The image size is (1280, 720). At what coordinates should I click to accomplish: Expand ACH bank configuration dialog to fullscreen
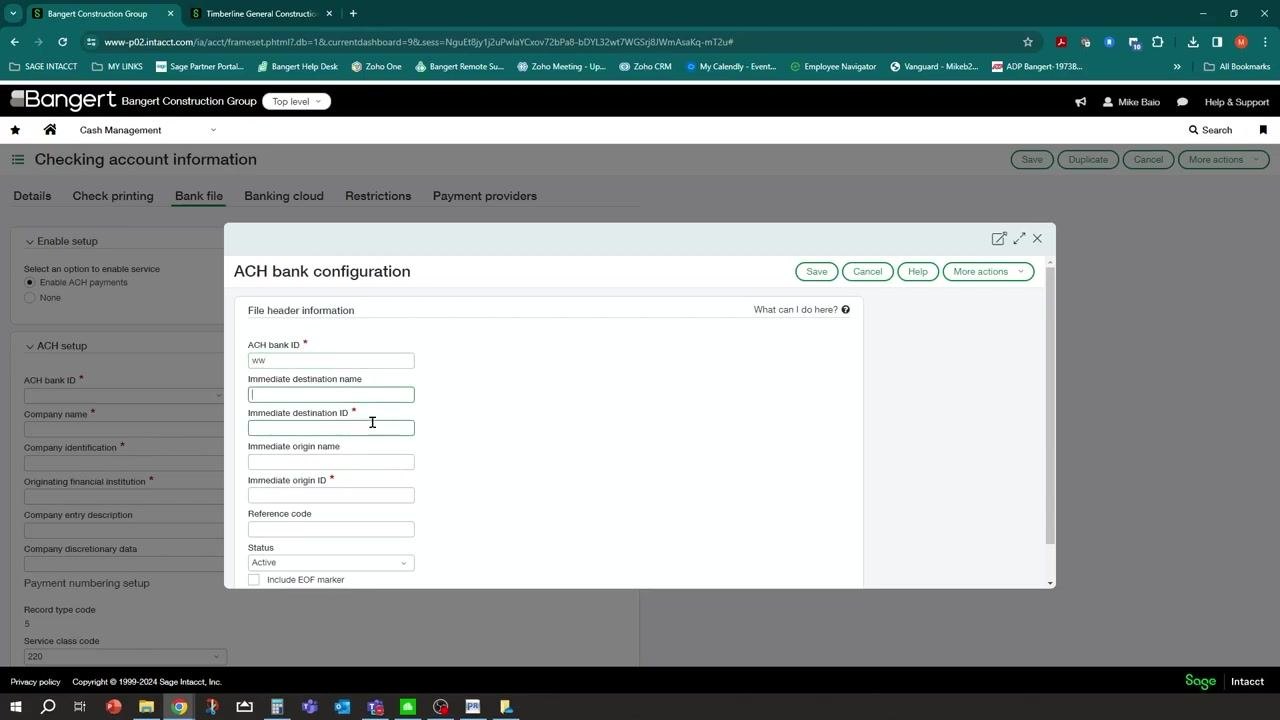click(1019, 238)
